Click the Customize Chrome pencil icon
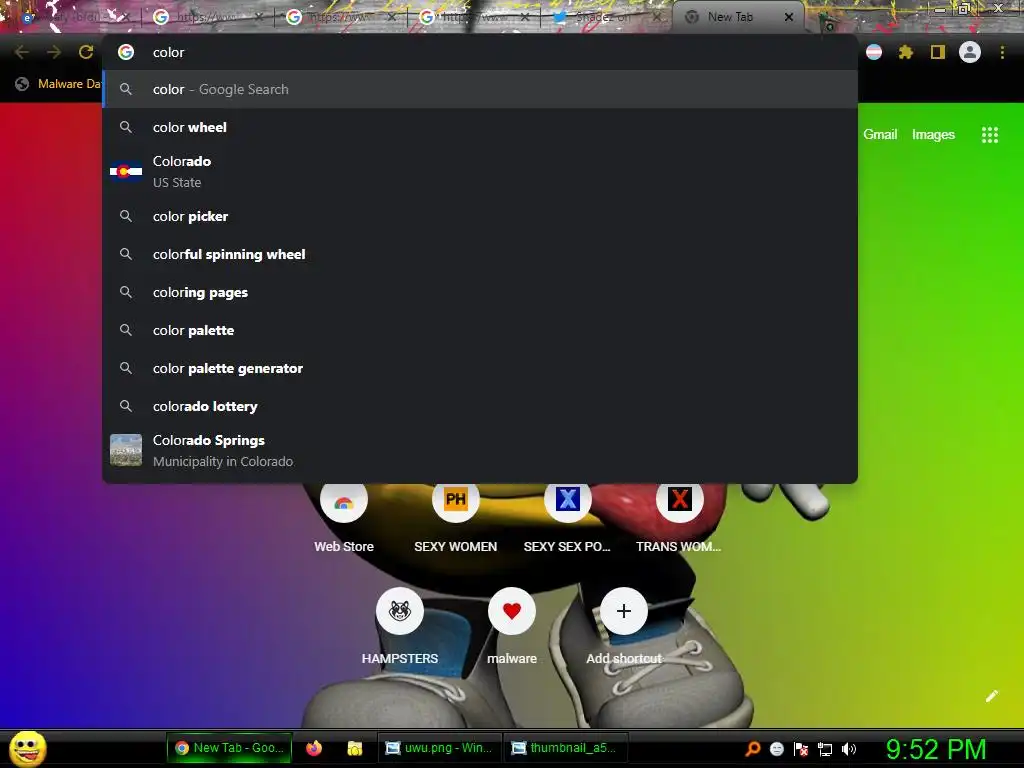1024x768 pixels. 991,696
